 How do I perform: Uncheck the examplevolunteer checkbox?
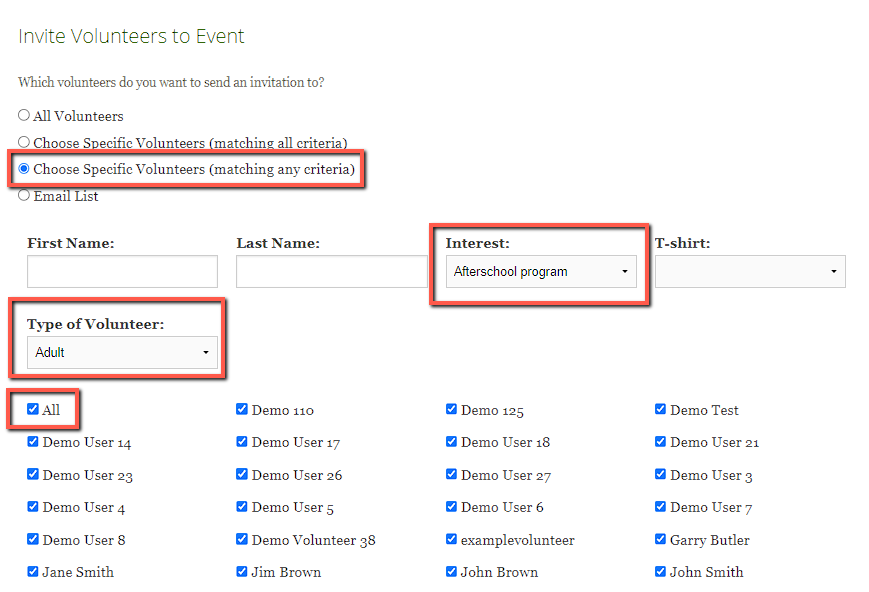452,539
